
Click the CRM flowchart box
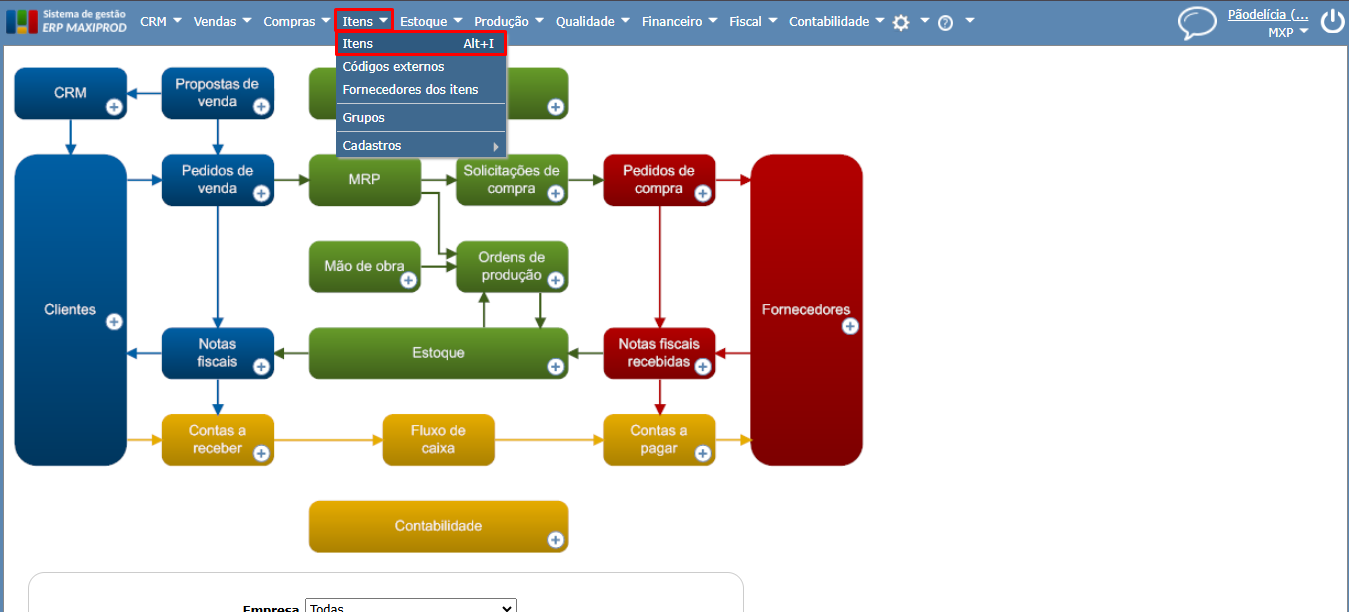point(70,93)
